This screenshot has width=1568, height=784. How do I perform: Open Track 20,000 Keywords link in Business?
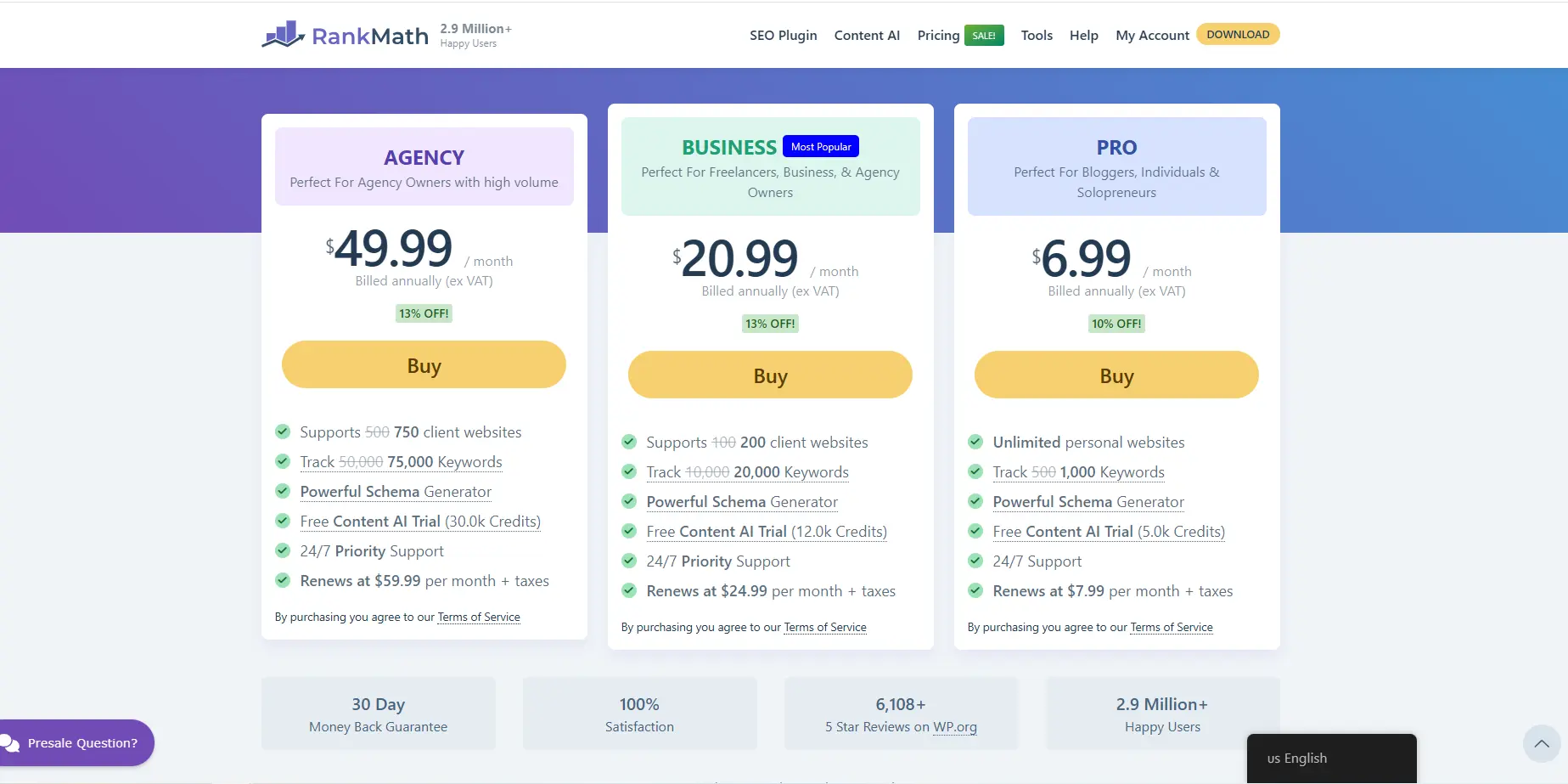(747, 472)
